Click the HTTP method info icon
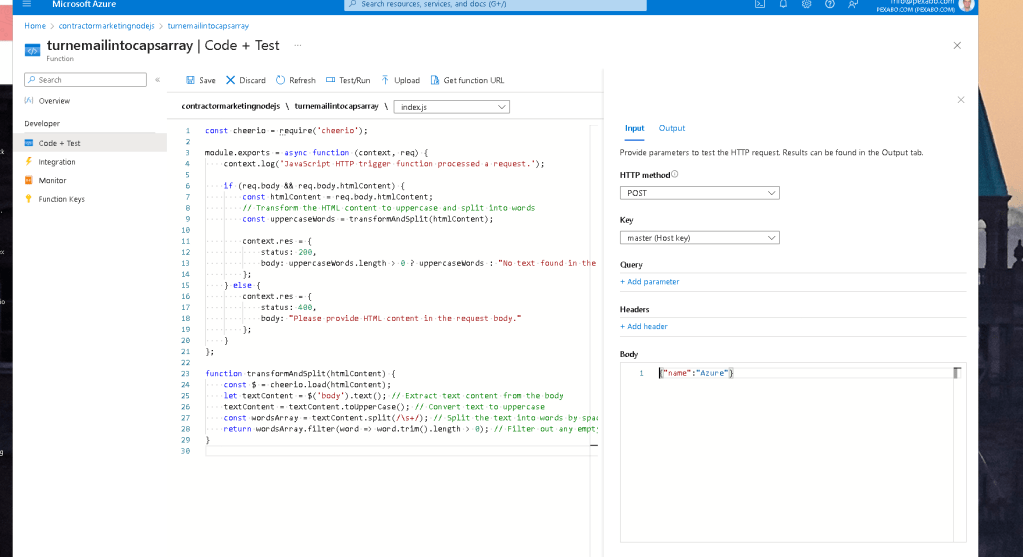This screenshot has width=1023, height=557. (x=675, y=174)
